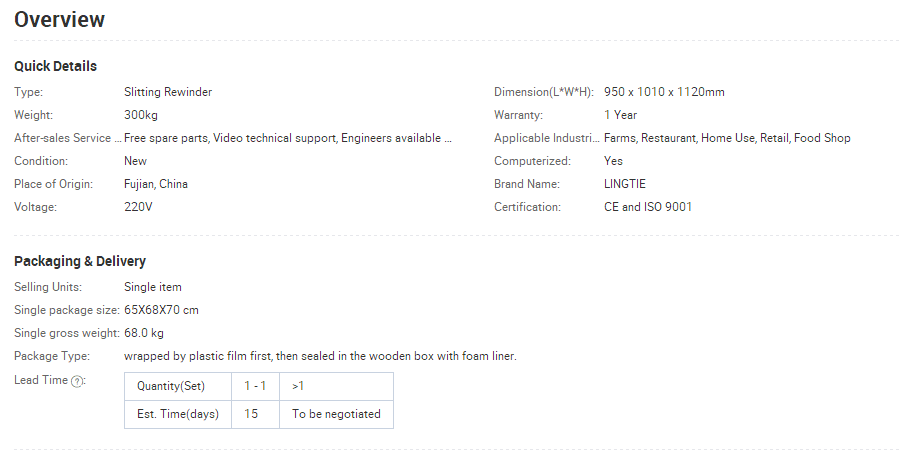The width and height of the screenshot is (900, 458).
Task: Click the truncated After-sales Service label
Action: 68,138
